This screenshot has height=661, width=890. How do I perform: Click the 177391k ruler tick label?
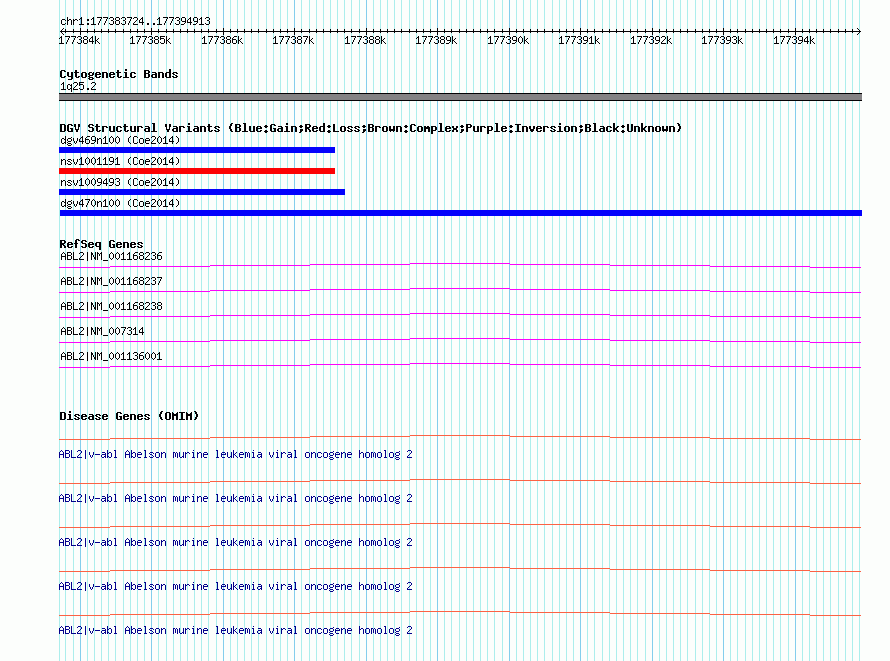tap(579, 40)
